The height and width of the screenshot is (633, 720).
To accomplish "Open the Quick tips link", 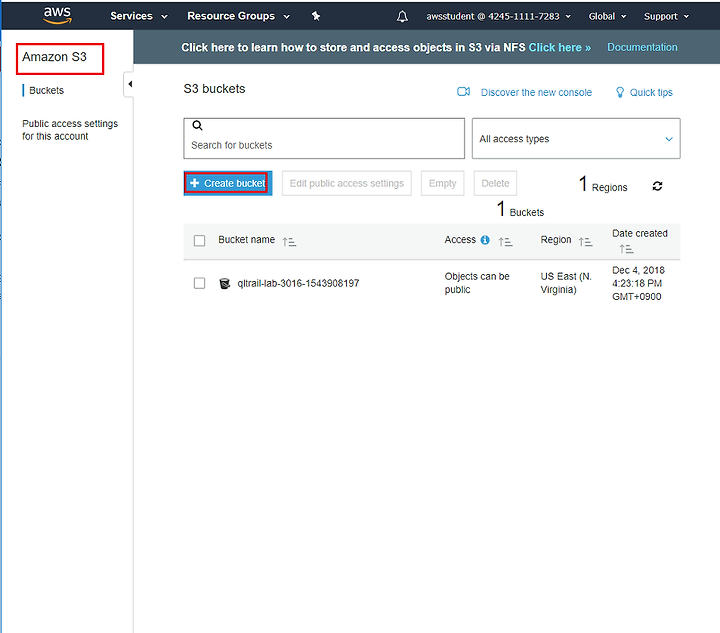I will pos(651,92).
